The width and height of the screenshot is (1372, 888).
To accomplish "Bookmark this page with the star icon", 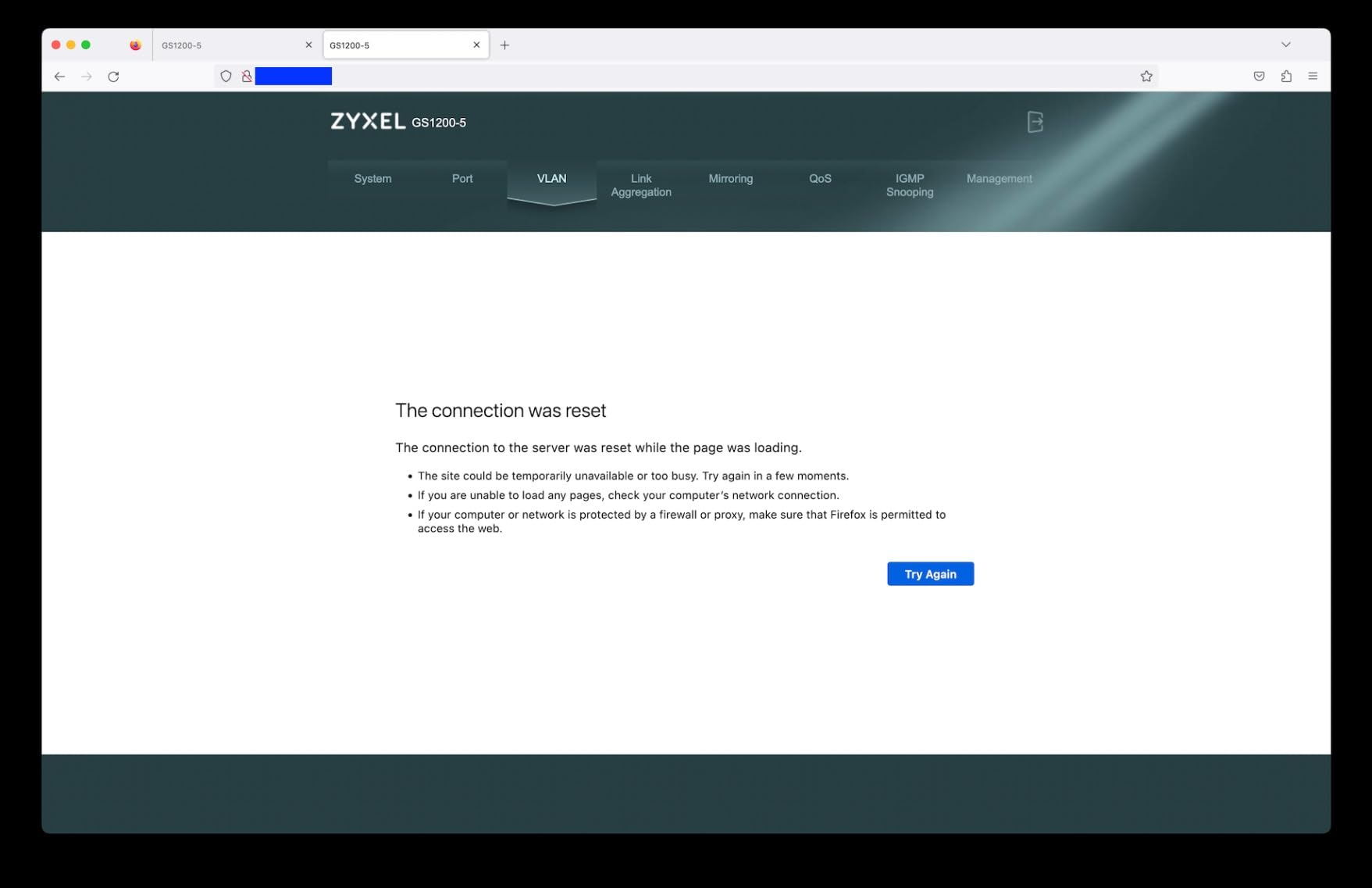I will click(x=1146, y=77).
